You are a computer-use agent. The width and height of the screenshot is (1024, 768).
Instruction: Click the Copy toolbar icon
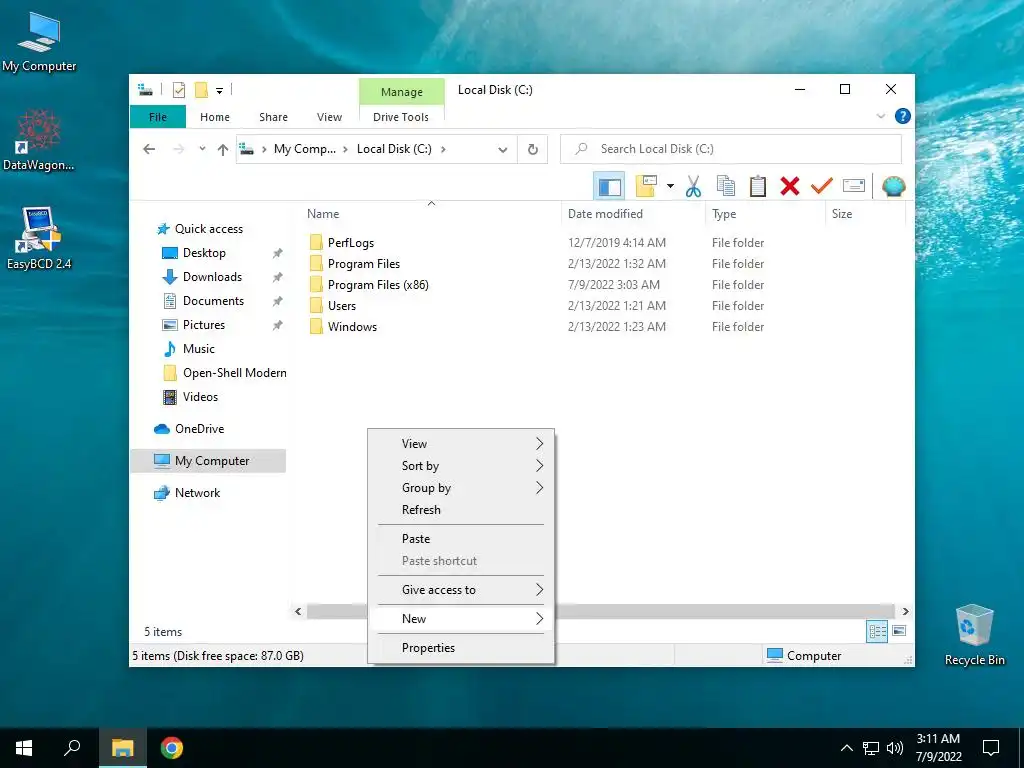click(x=726, y=186)
